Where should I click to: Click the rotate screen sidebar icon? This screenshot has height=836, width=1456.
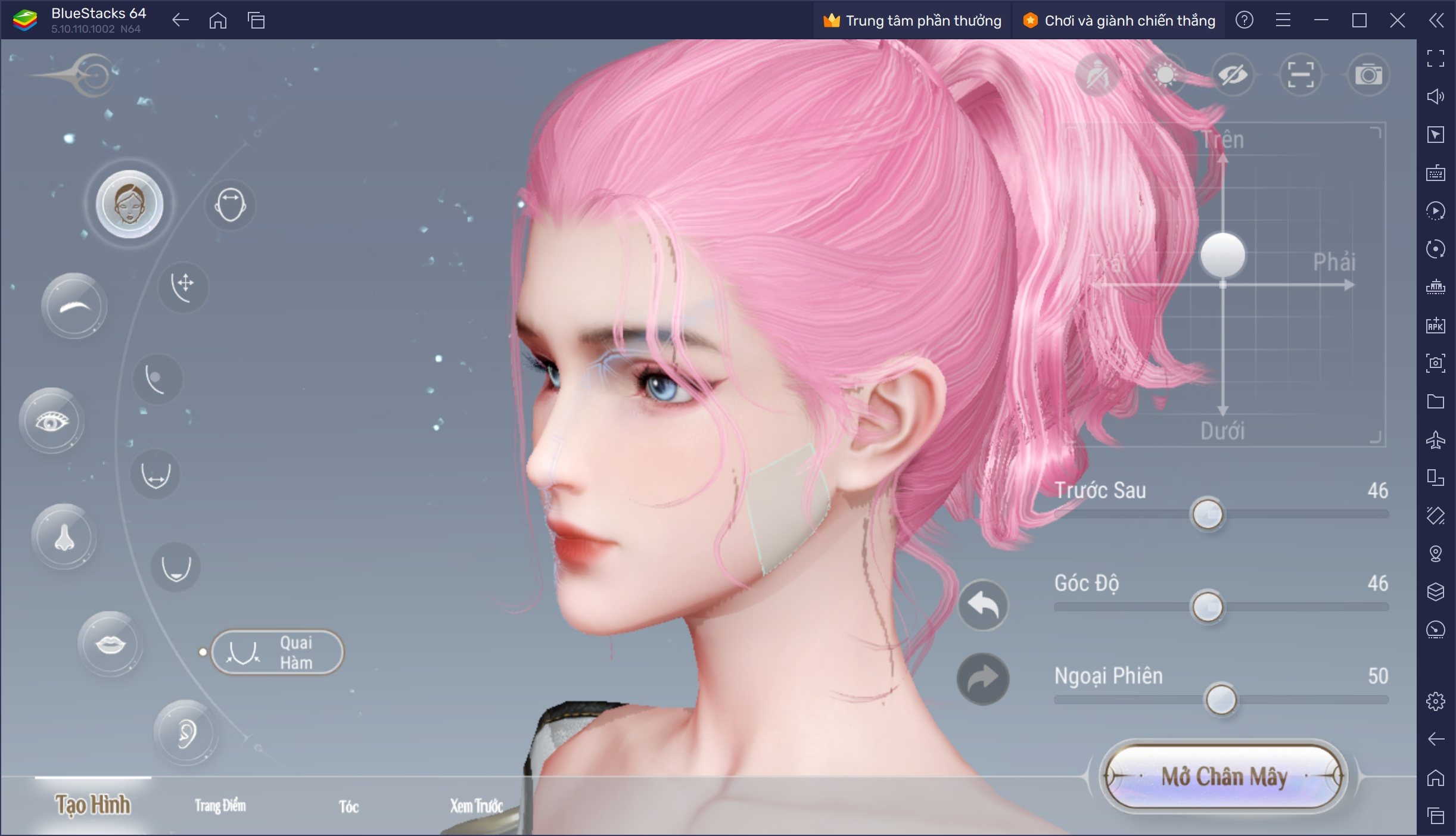click(x=1436, y=516)
